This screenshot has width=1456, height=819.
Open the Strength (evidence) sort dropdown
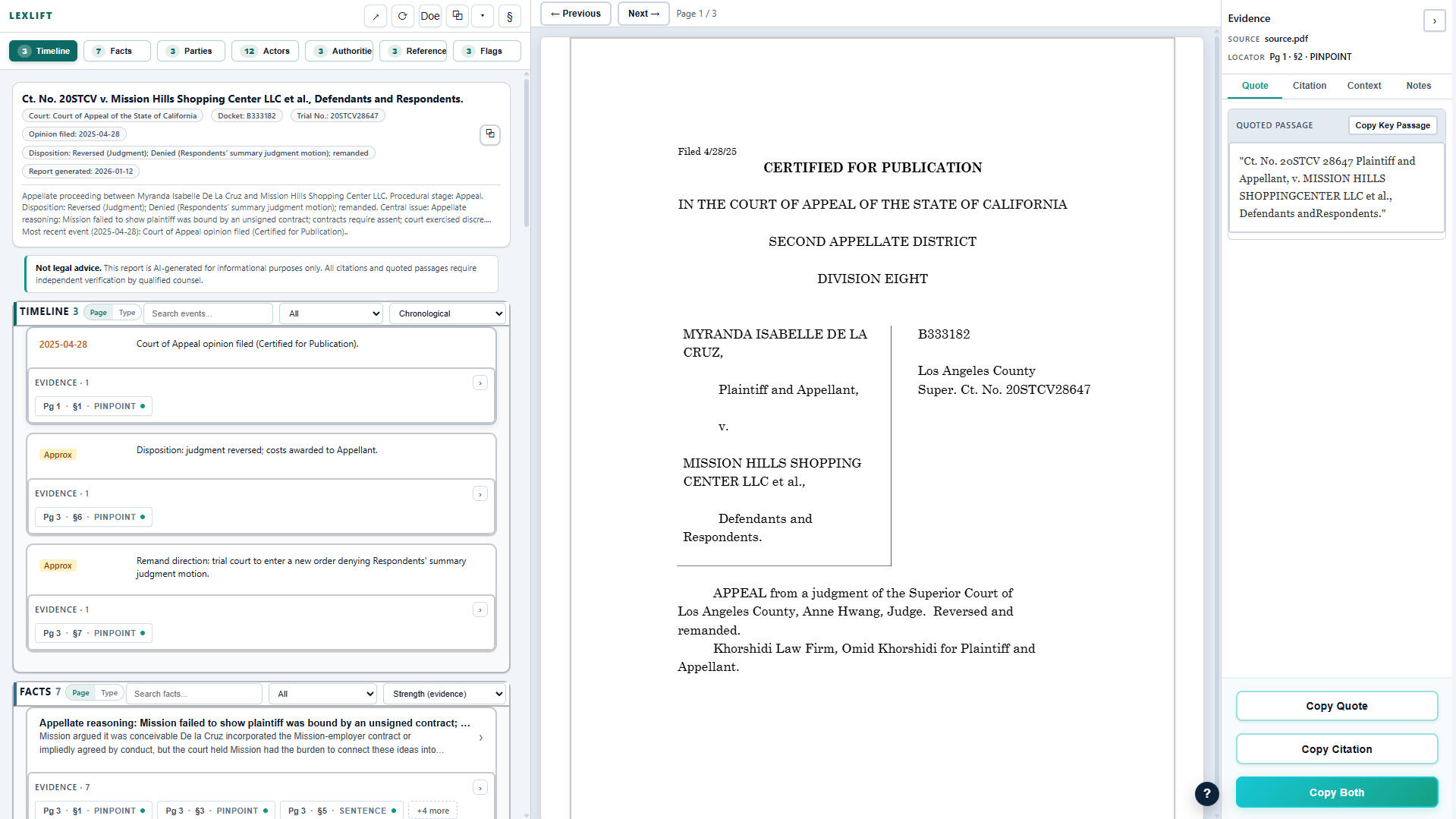coord(445,694)
